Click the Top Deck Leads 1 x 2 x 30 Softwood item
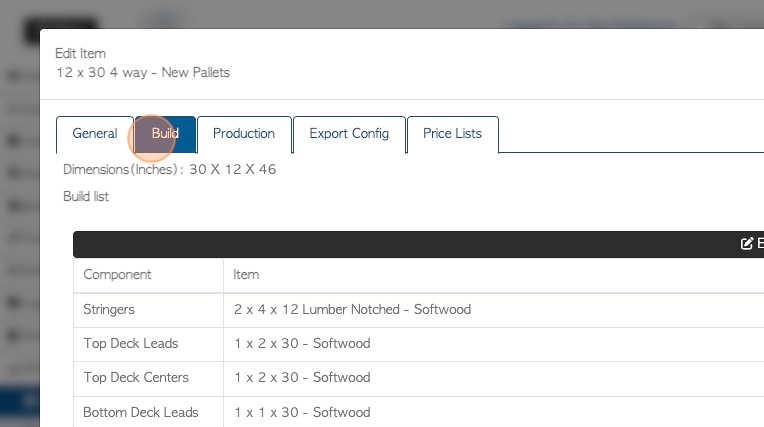 [302, 344]
